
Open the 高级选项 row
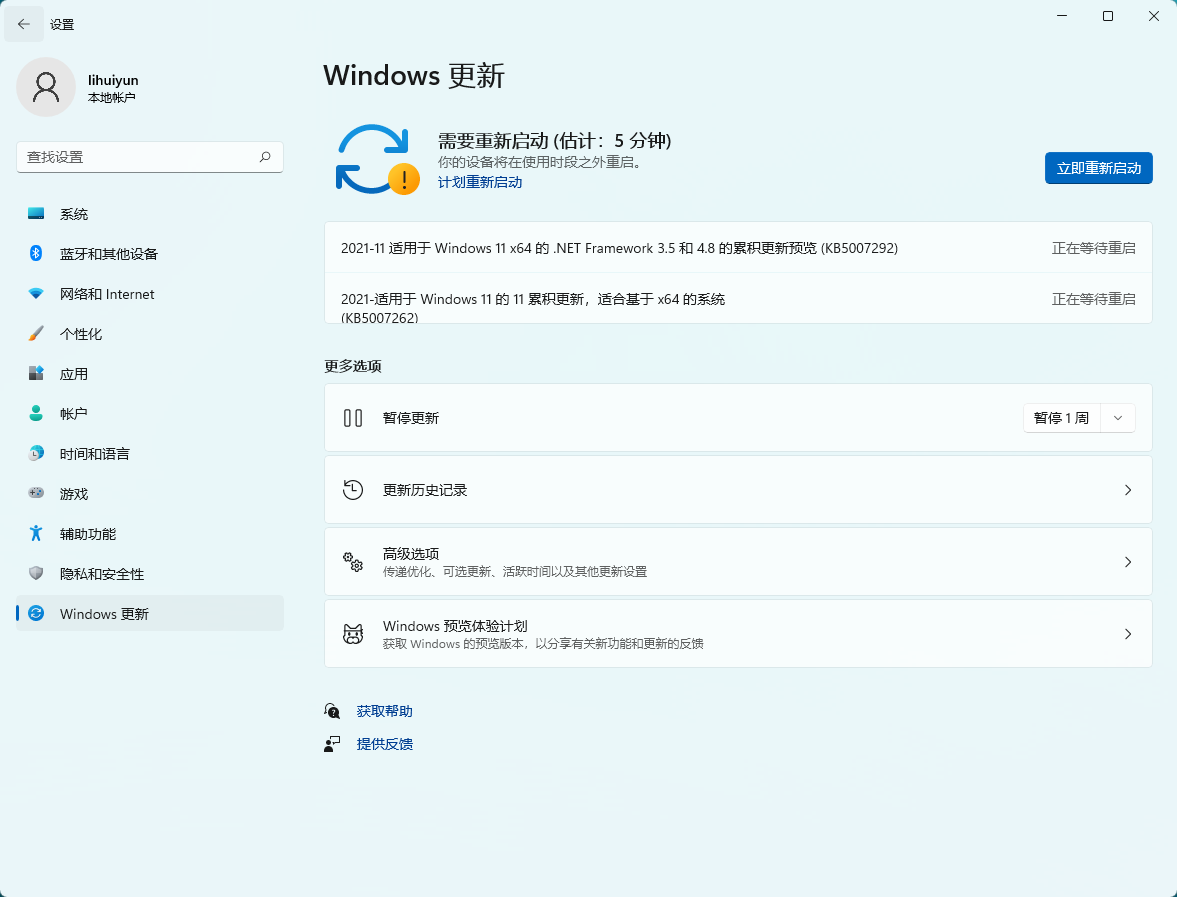[x=738, y=561]
